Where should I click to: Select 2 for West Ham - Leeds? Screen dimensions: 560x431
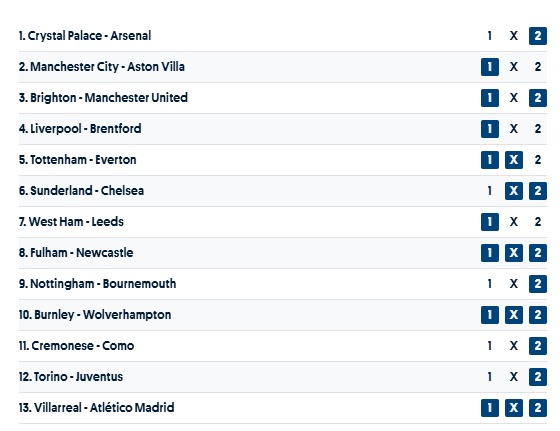(x=538, y=222)
